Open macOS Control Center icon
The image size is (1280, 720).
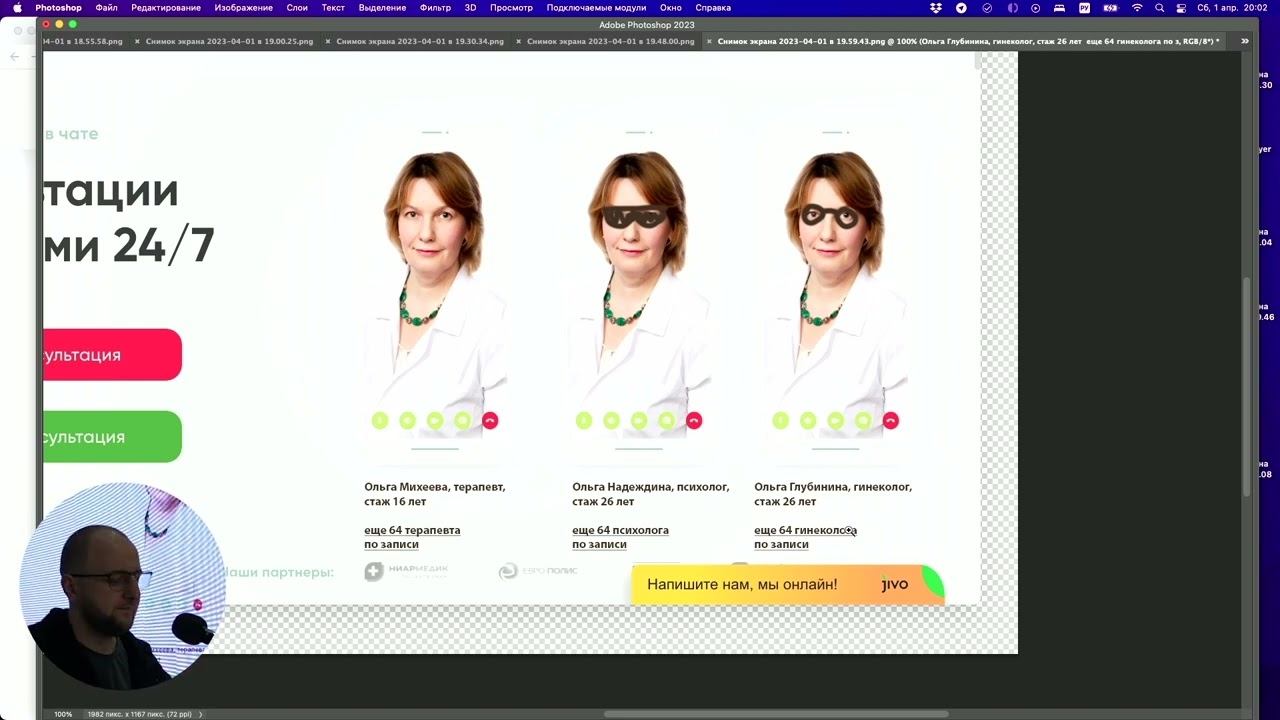pyautogui.click(x=1181, y=8)
